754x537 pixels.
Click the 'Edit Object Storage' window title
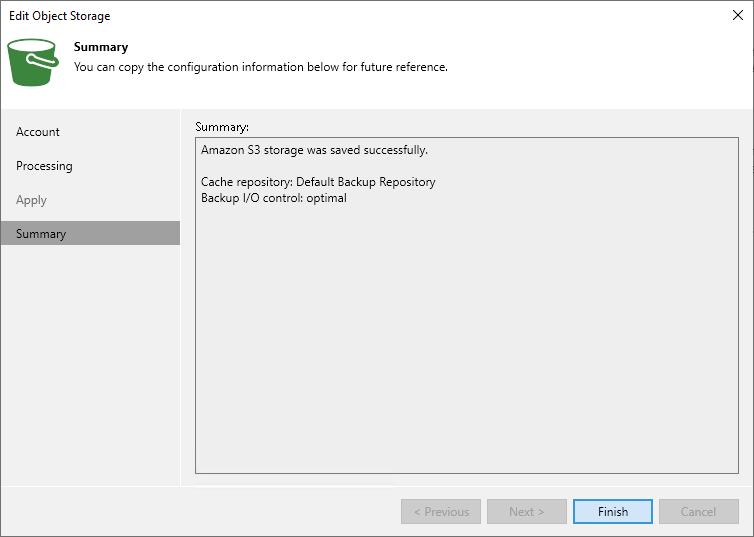click(60, 16)
